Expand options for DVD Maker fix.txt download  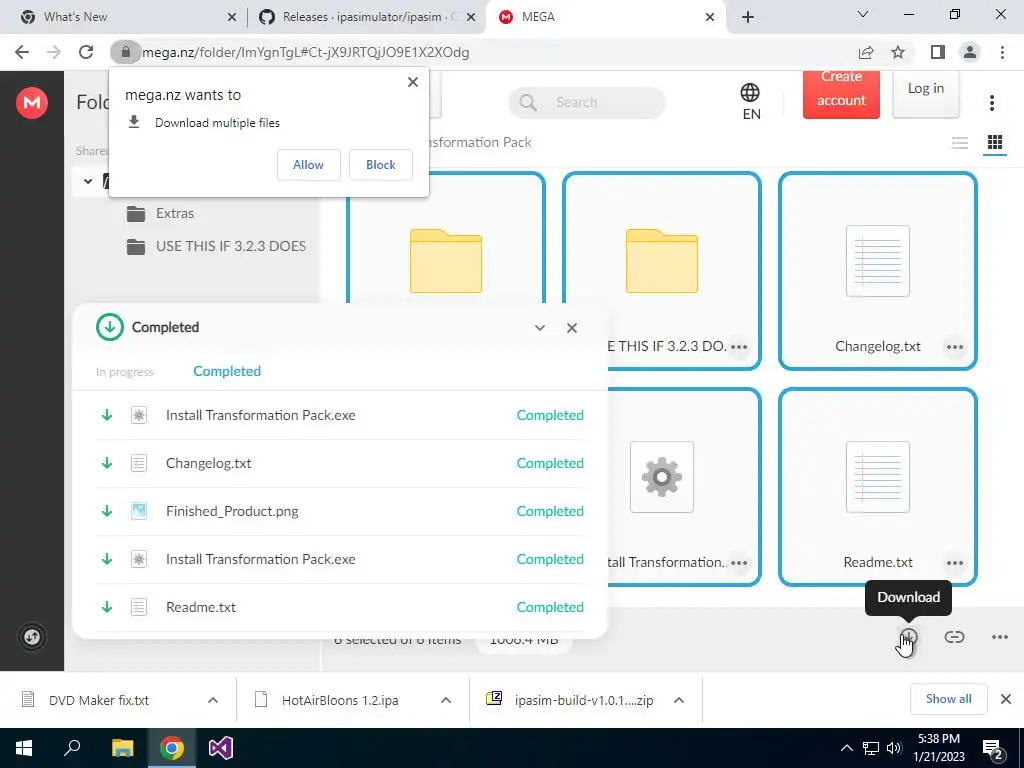pos(213,700)
